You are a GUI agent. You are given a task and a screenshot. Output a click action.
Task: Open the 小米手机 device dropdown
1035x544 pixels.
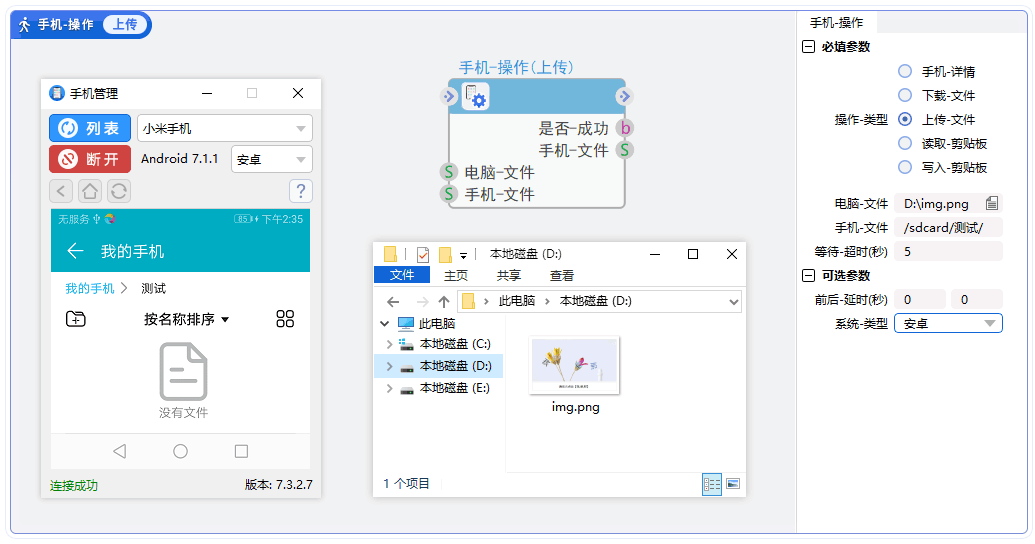[224, 128]
